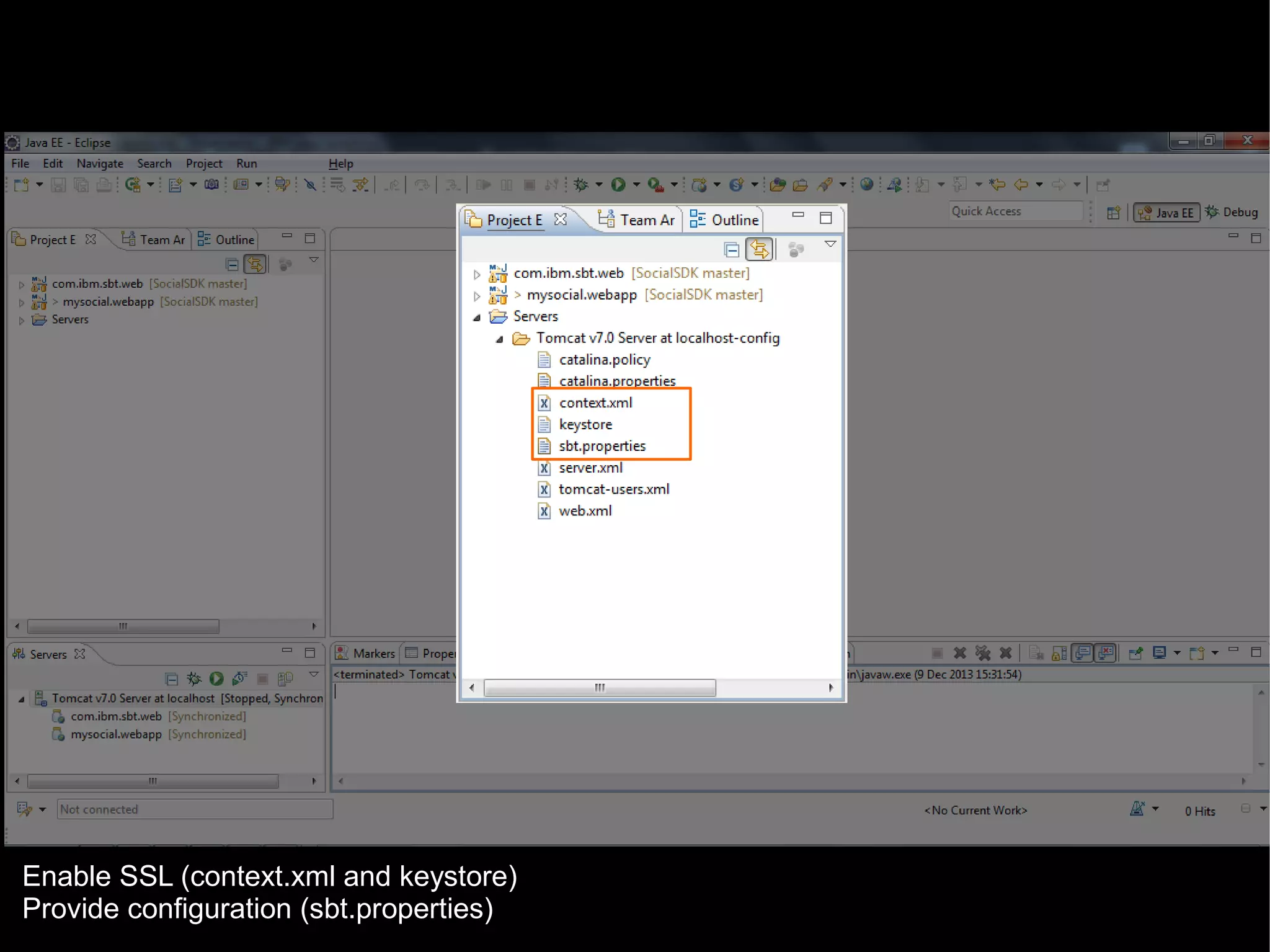Toggle Link with Editor in the enlarged panel

(x=760, y=250)
